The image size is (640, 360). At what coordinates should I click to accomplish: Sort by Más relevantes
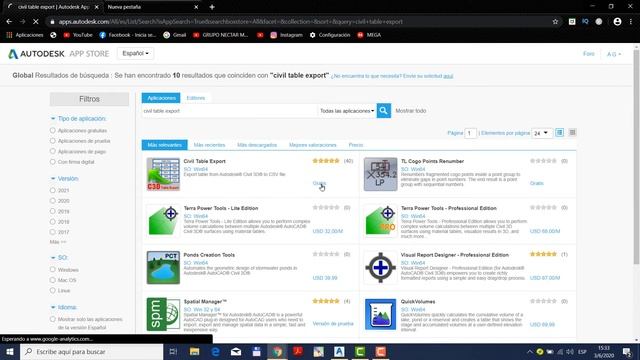pyautogui.click(x=164, y=145)
